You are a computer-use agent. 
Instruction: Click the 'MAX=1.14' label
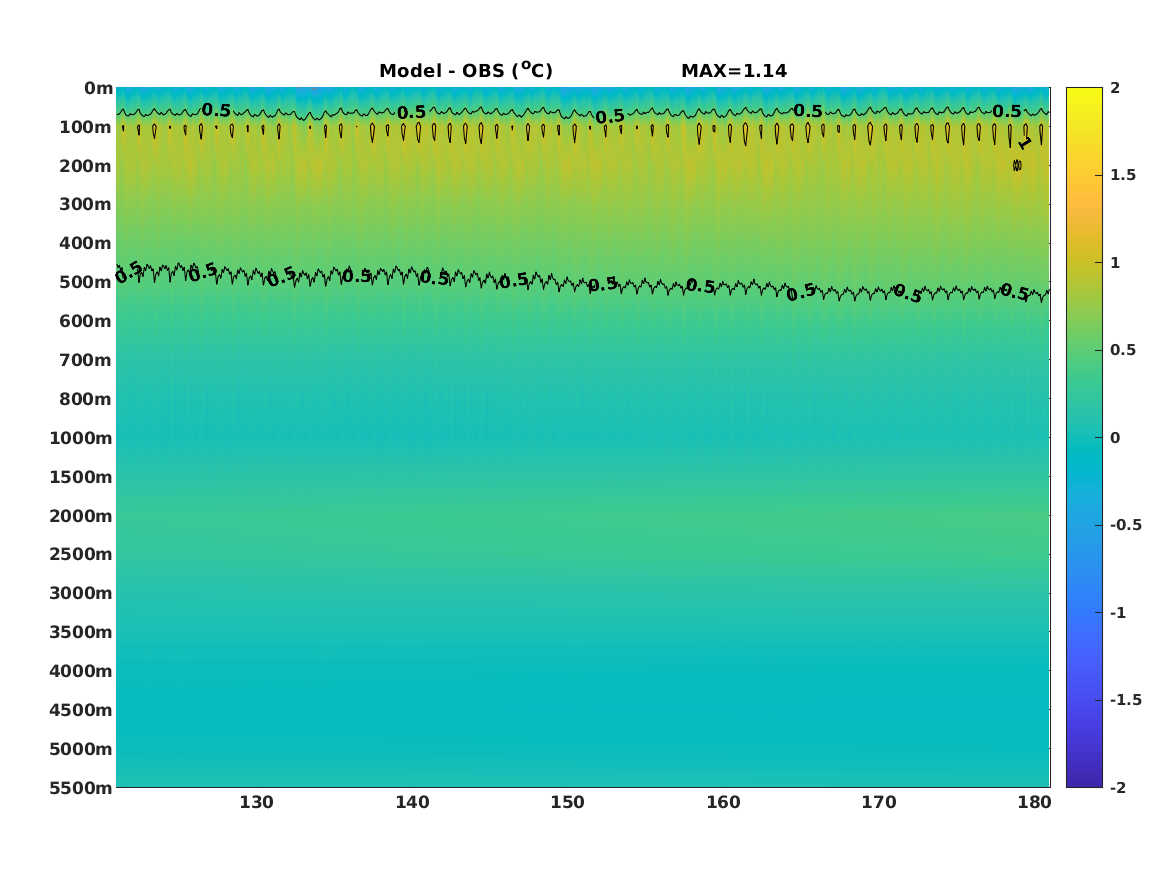(734, 71)
